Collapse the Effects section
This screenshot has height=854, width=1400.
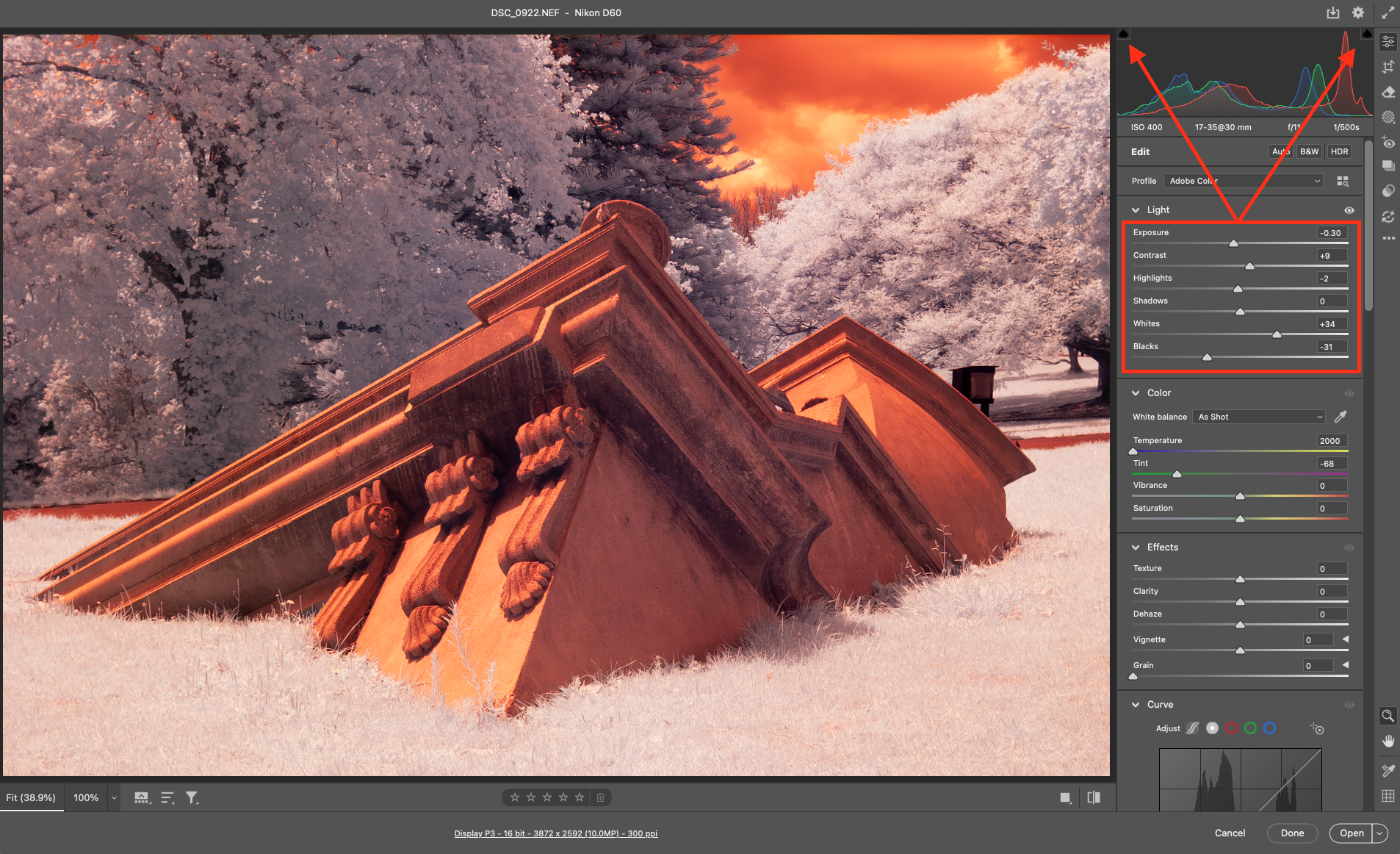pos(1136,548)
